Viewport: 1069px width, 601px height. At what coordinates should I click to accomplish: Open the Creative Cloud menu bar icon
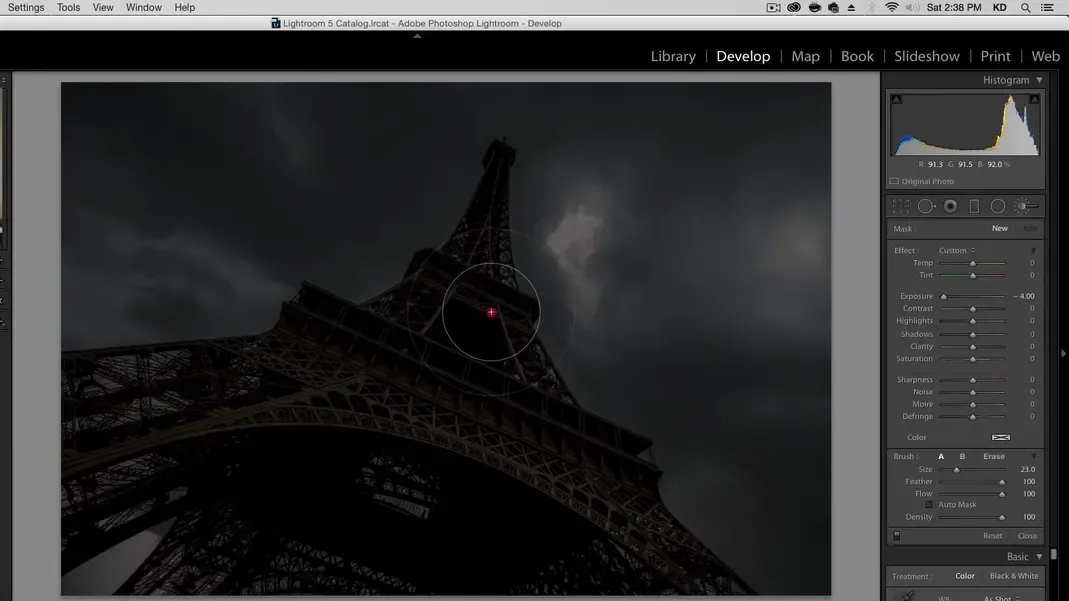tap(794, 8)
